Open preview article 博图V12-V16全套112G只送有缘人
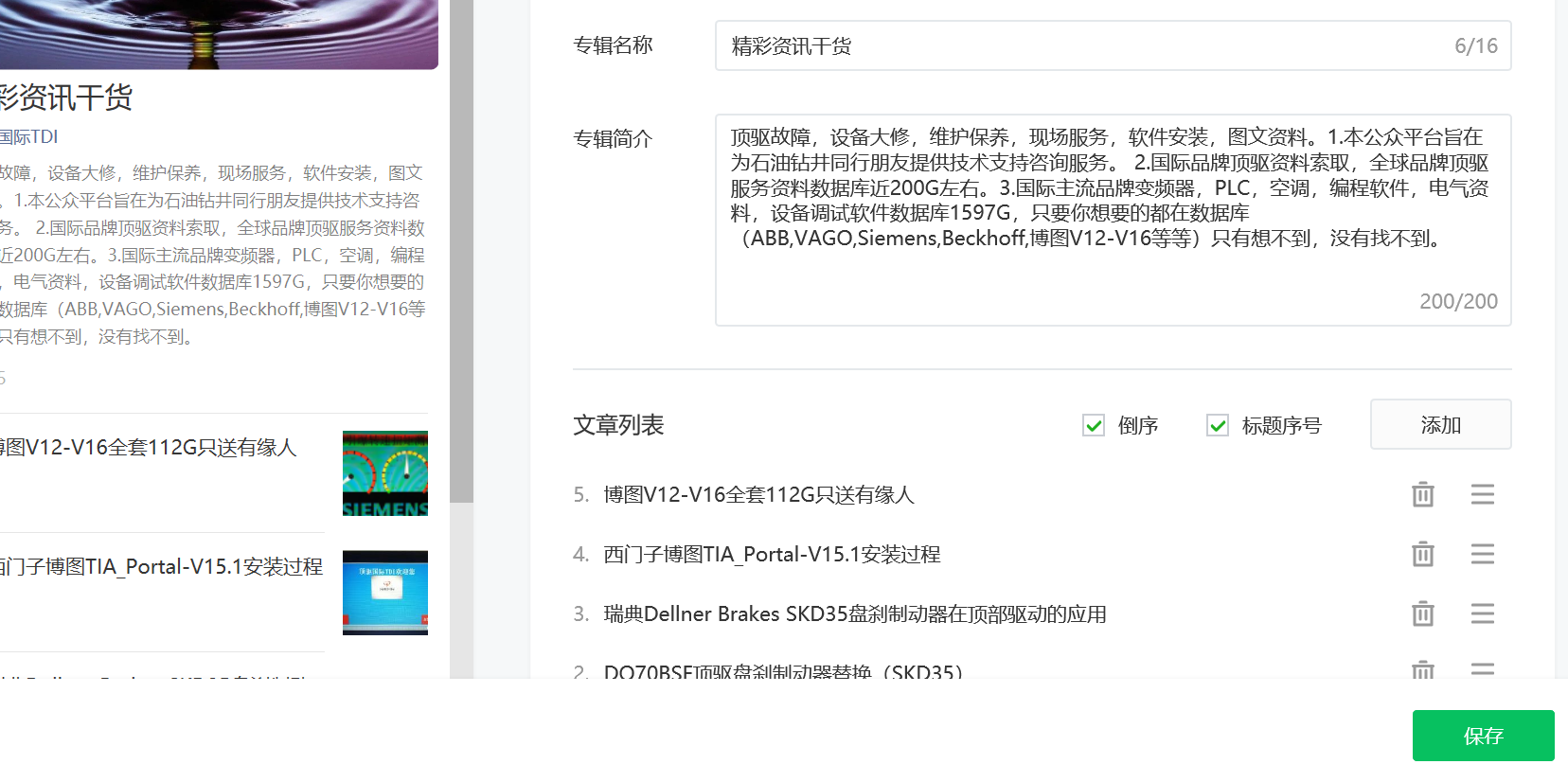Image resolution: width=1568 pixels, height=782 pixels. [x=149, y=447]
